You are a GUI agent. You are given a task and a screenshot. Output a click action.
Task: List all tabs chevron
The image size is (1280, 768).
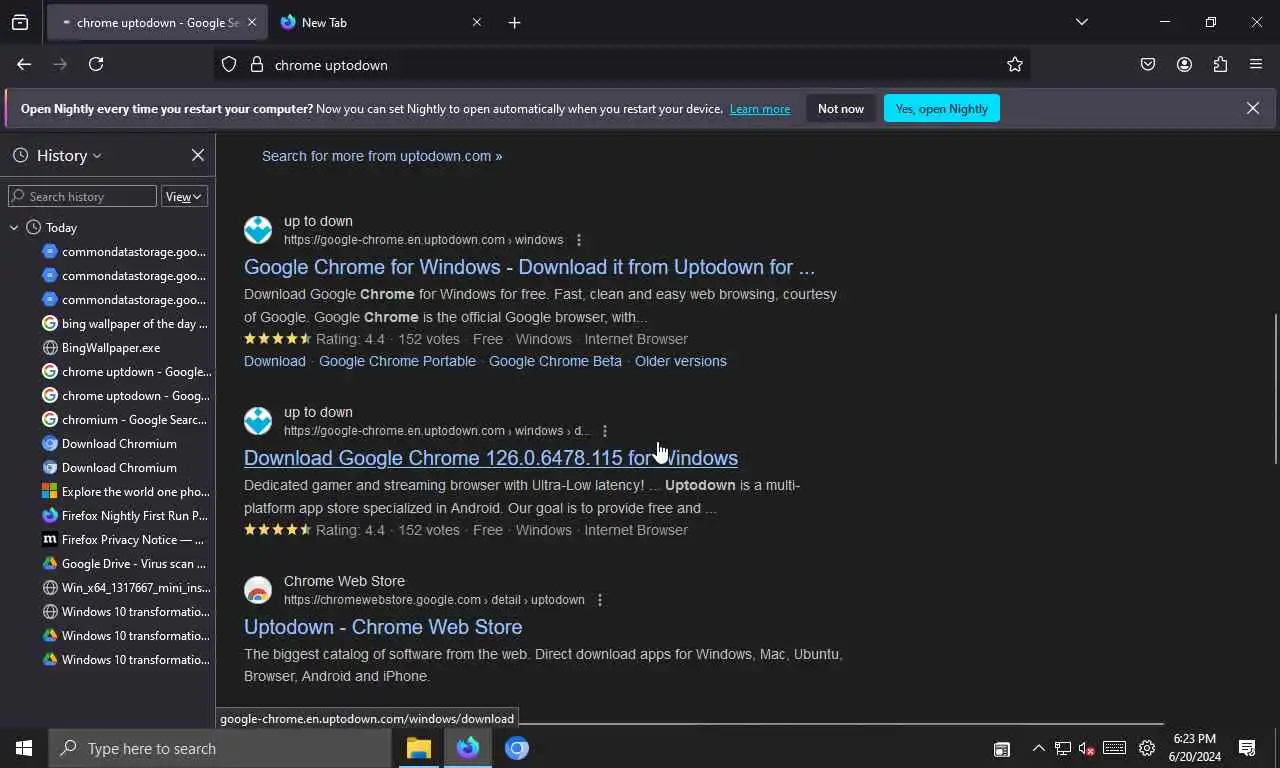pyautogui.click(x=1082, y=22)
